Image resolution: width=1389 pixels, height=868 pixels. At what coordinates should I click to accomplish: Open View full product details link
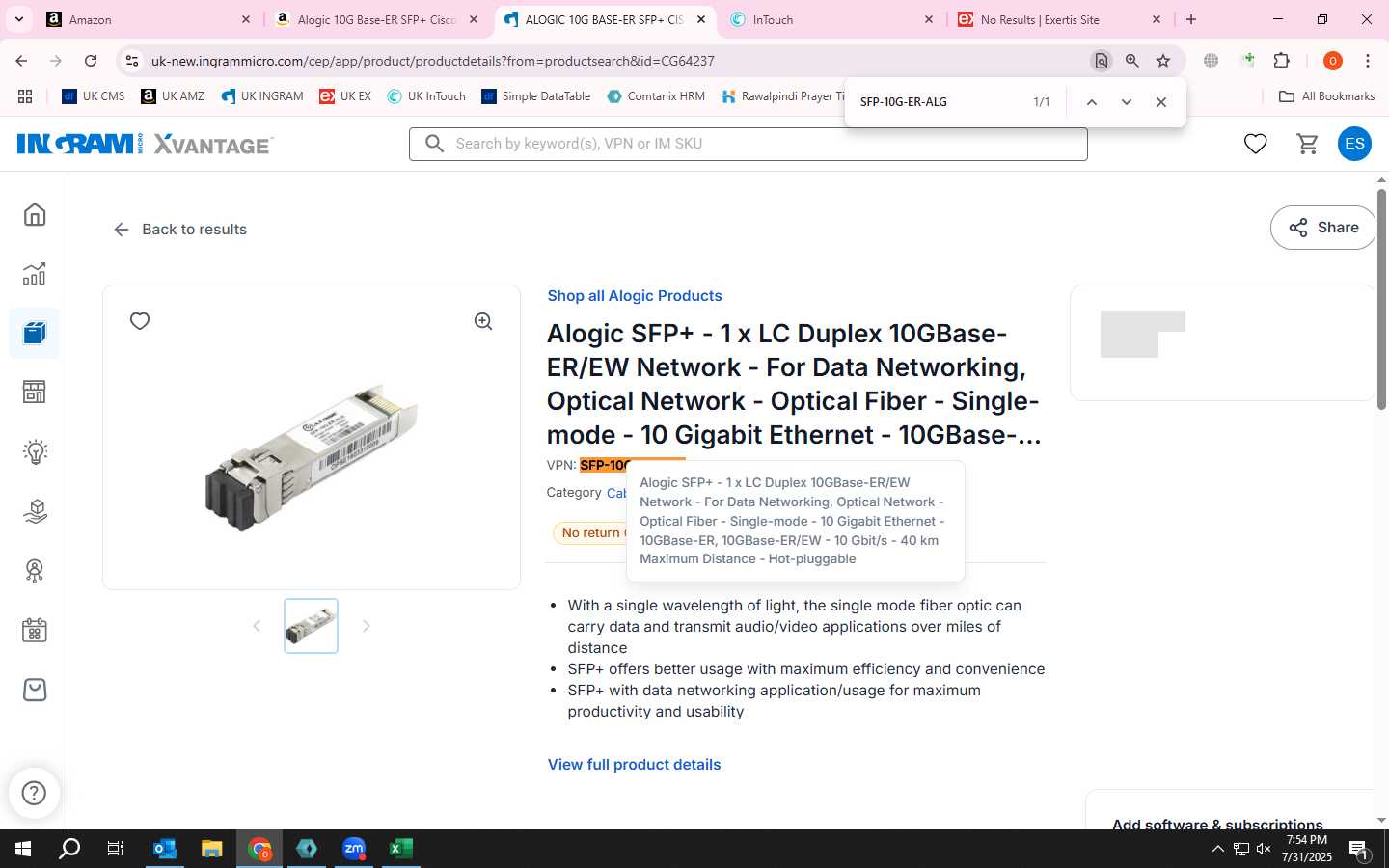click(634, 765)
